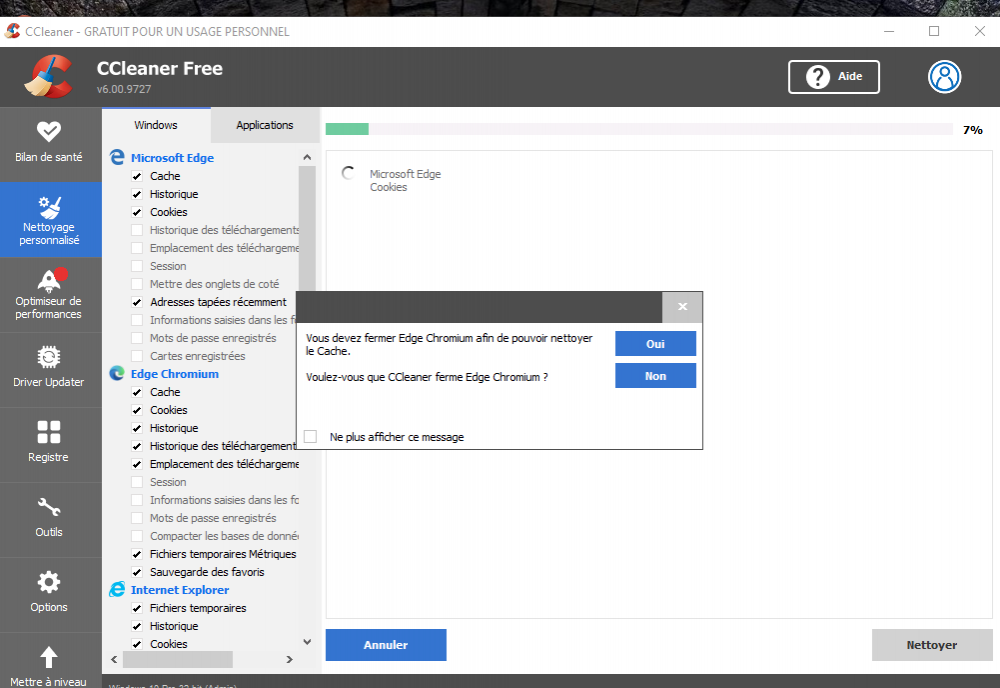Screen dimensions: 1000x688
Task: Click the Internet Explorer icon
Action: click(117, 589)
